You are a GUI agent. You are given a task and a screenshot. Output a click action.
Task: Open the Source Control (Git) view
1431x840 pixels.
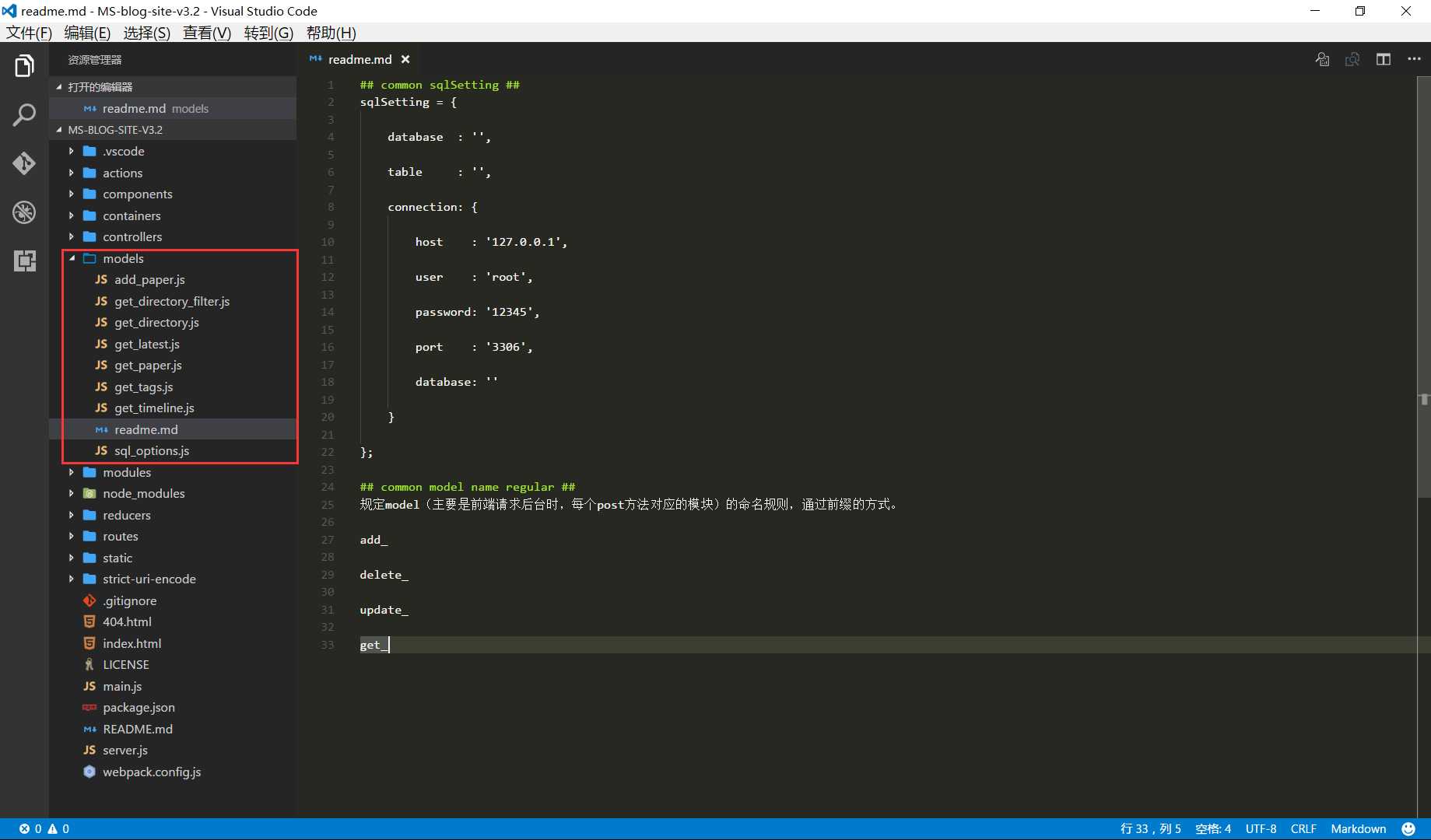click(24, 163)
